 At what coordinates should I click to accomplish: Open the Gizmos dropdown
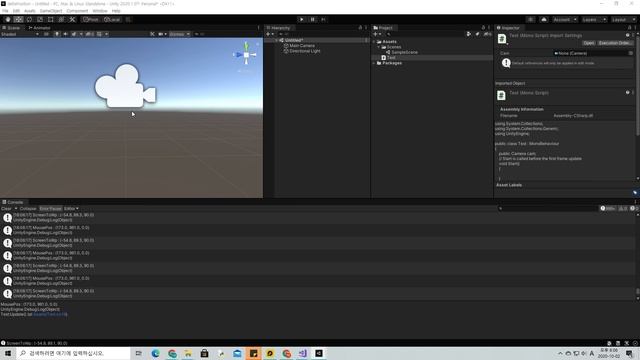(180, 34)
